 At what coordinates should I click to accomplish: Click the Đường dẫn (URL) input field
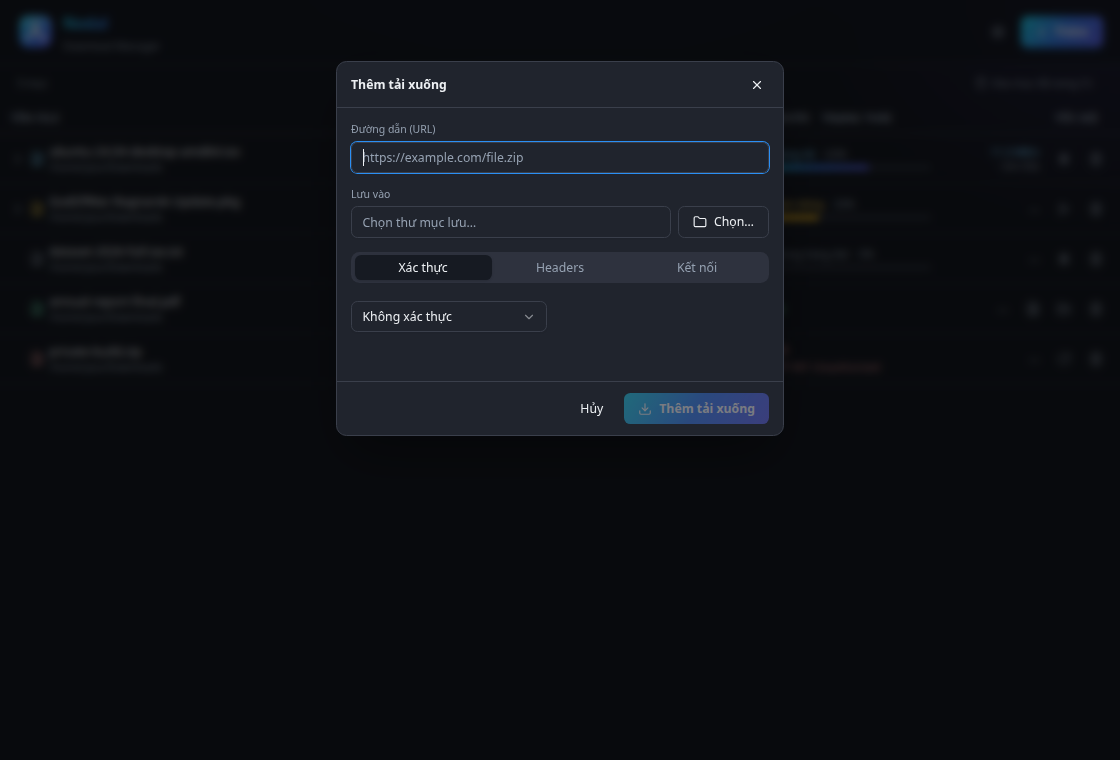559,157
